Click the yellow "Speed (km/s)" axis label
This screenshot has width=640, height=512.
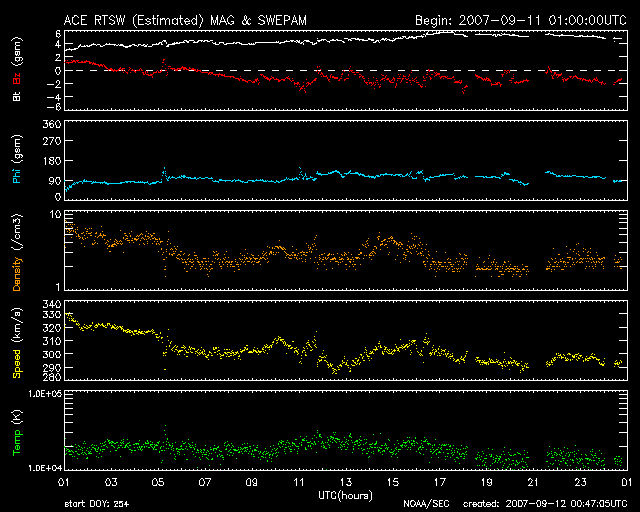point(17,343)
